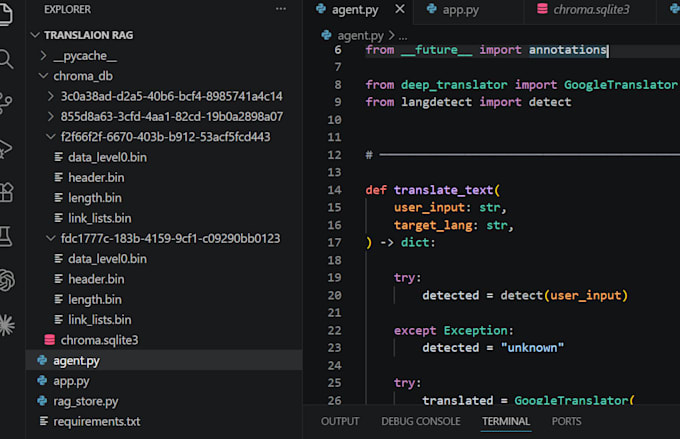Screen dimensions: 680x439
Task: Open the Source Control view
Action: [x=6, y=103]
